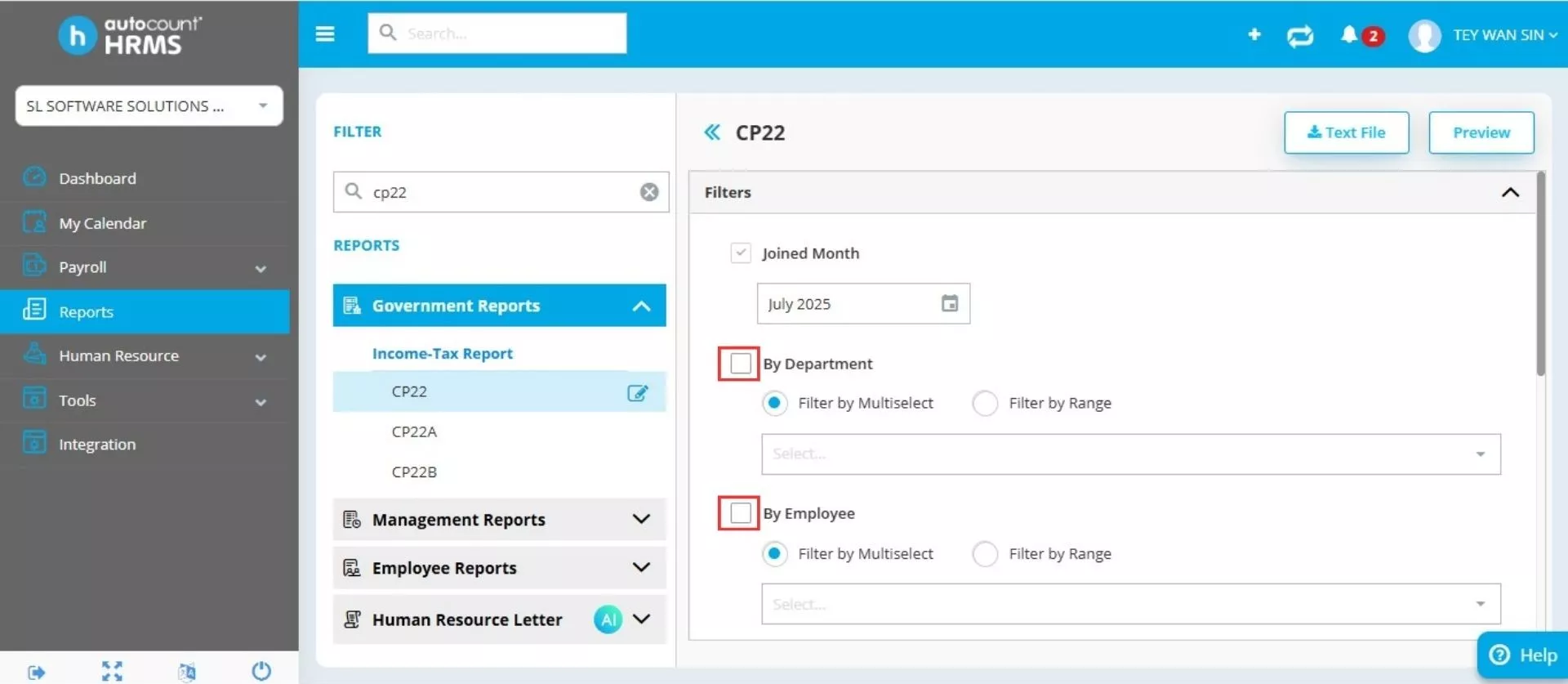Collapse the Filters panel
The image size is (1568, 684).
[1510, 193]
